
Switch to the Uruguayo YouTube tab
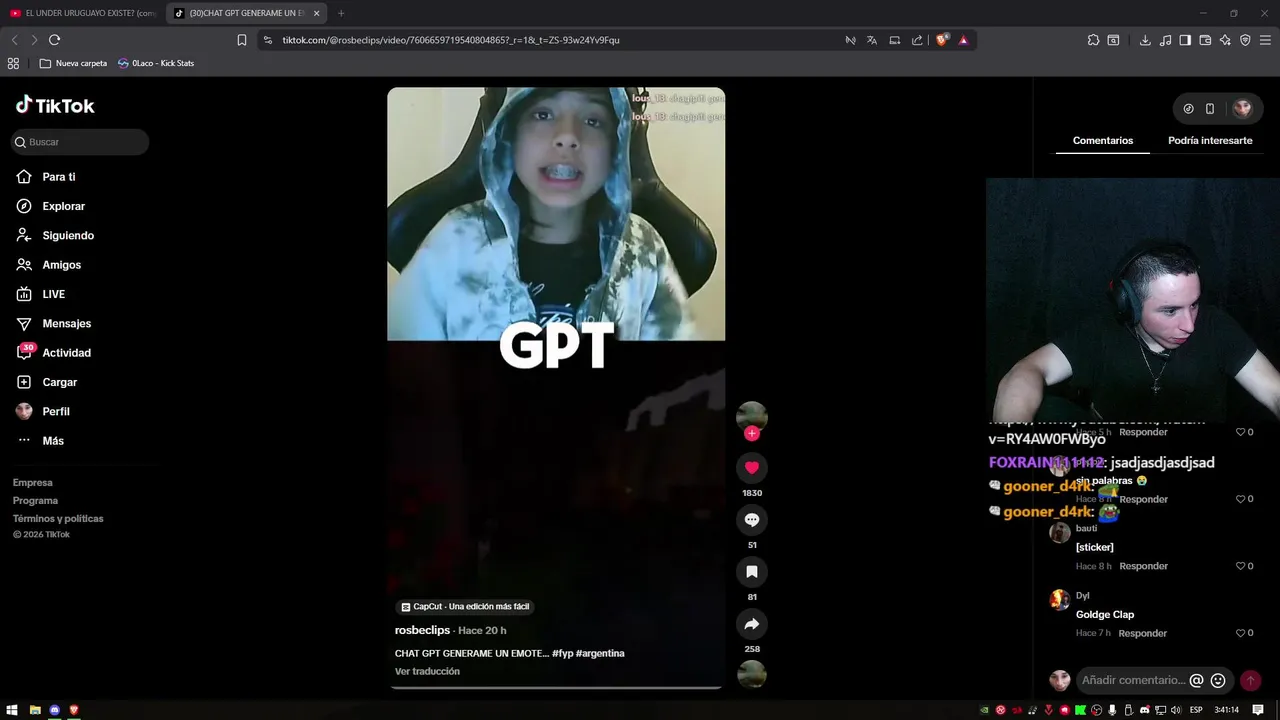[82, 13]
